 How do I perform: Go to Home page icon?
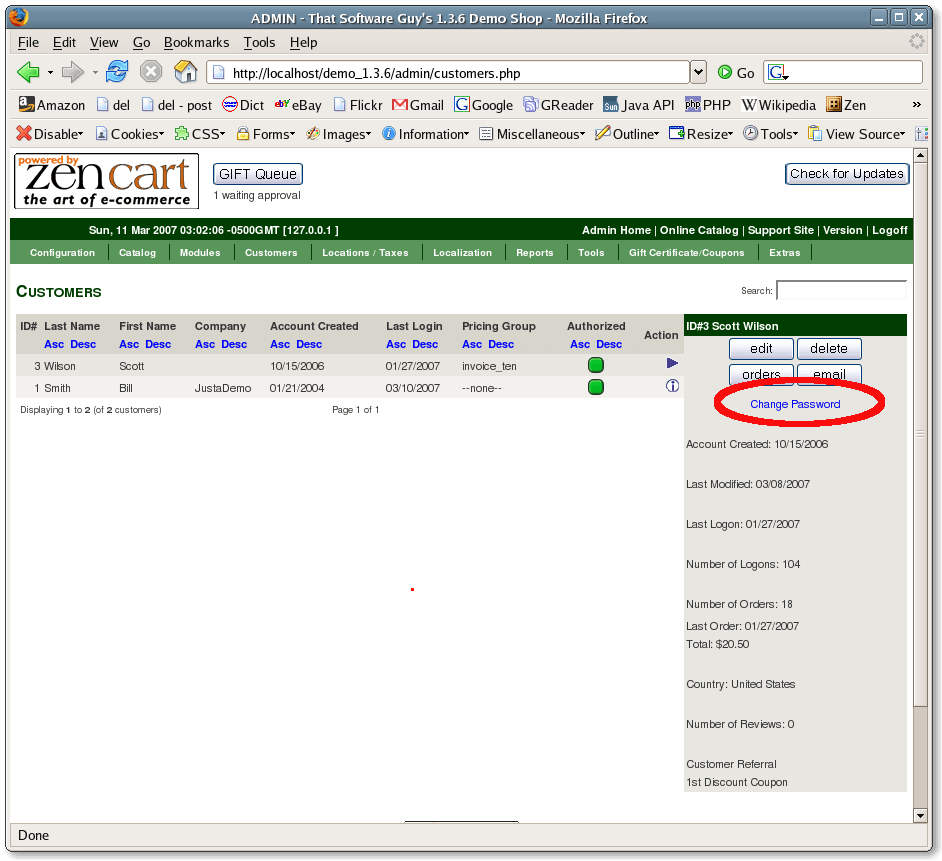click(x=186, y=71)
